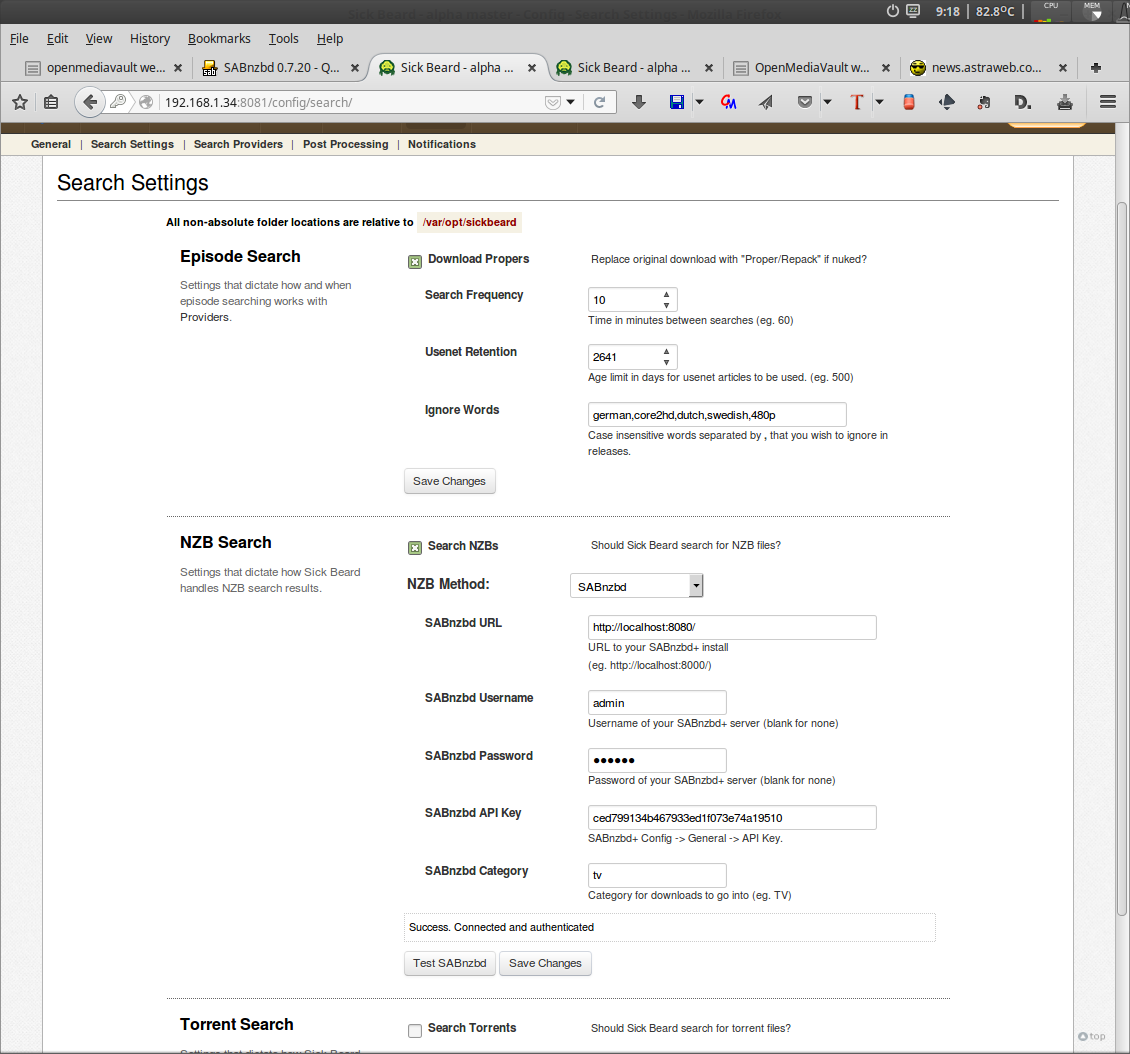This screenshot has width=1130, height=1054.
Task: Reload the page with the refresh icon
Action: click(599, 102)
